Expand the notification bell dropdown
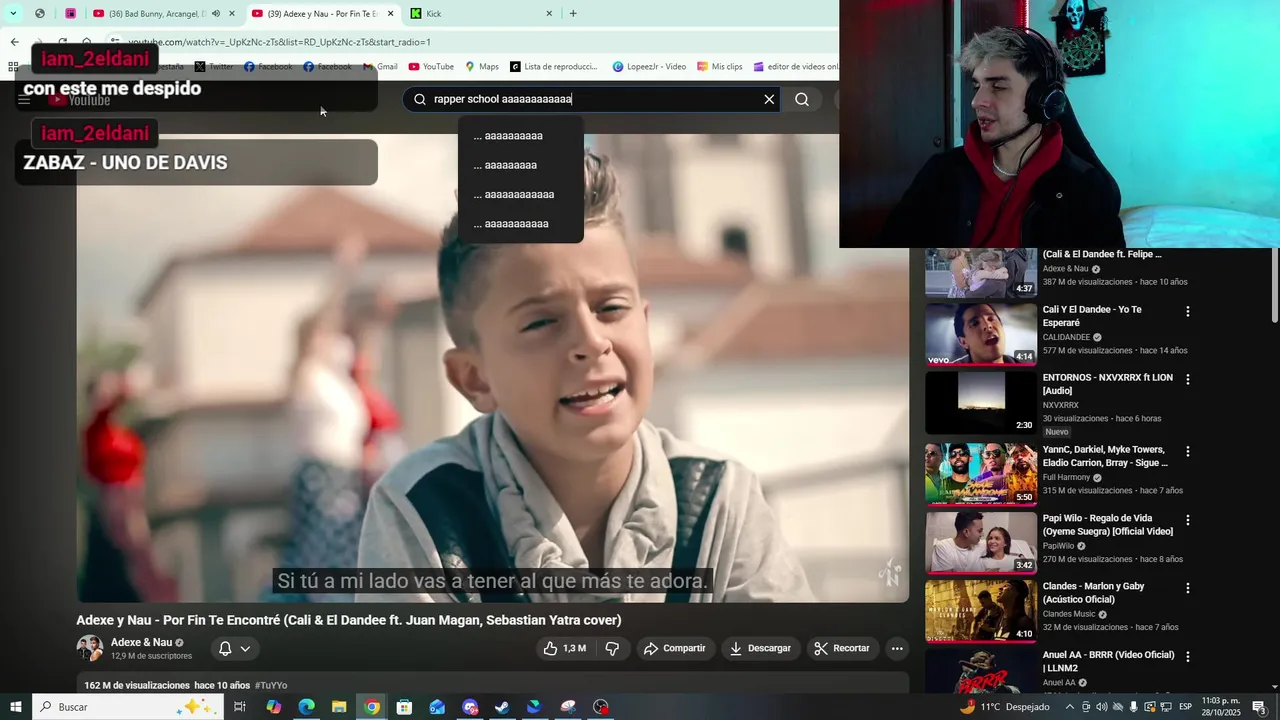 tap(234, 648)
